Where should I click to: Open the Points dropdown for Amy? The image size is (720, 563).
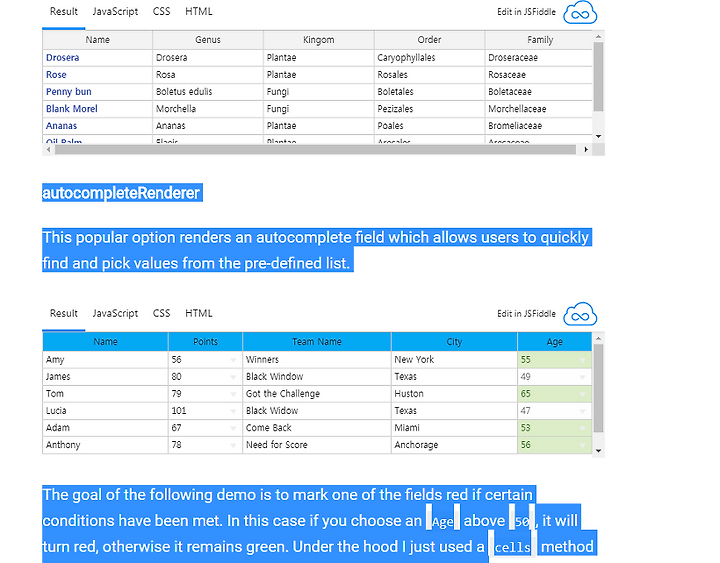pos(233,360)
